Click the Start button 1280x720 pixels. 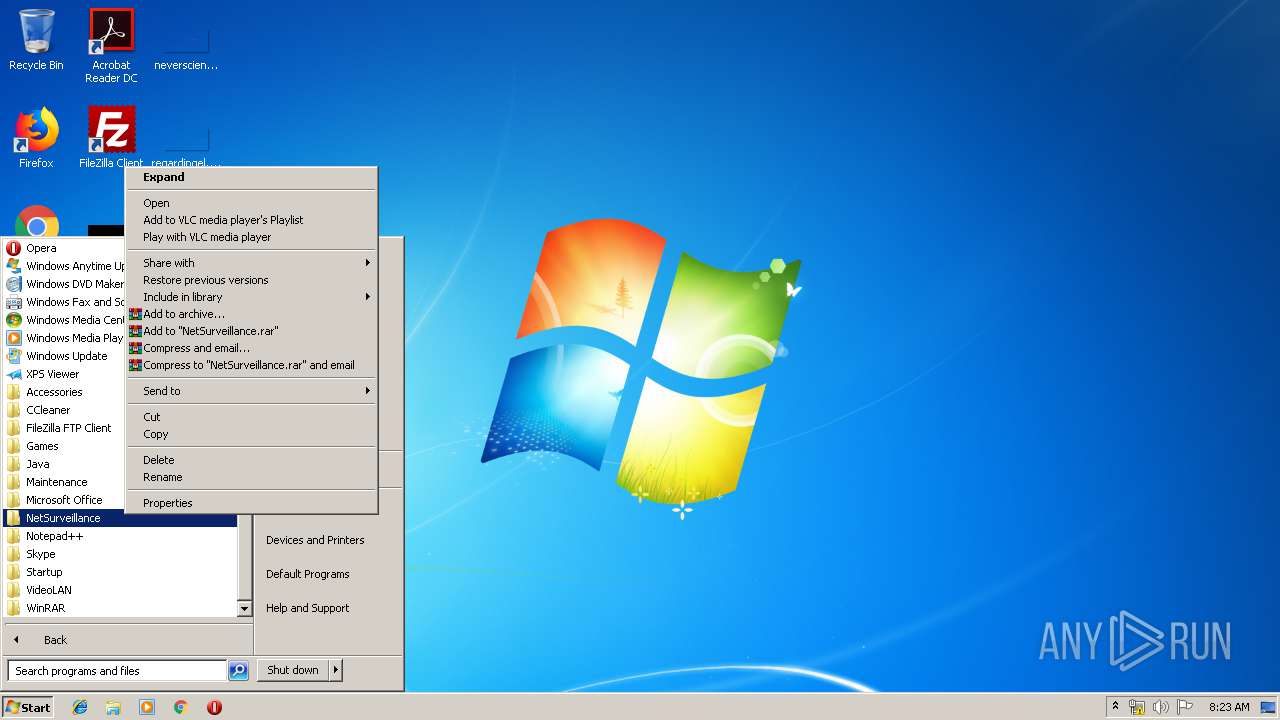click(28, 707)
